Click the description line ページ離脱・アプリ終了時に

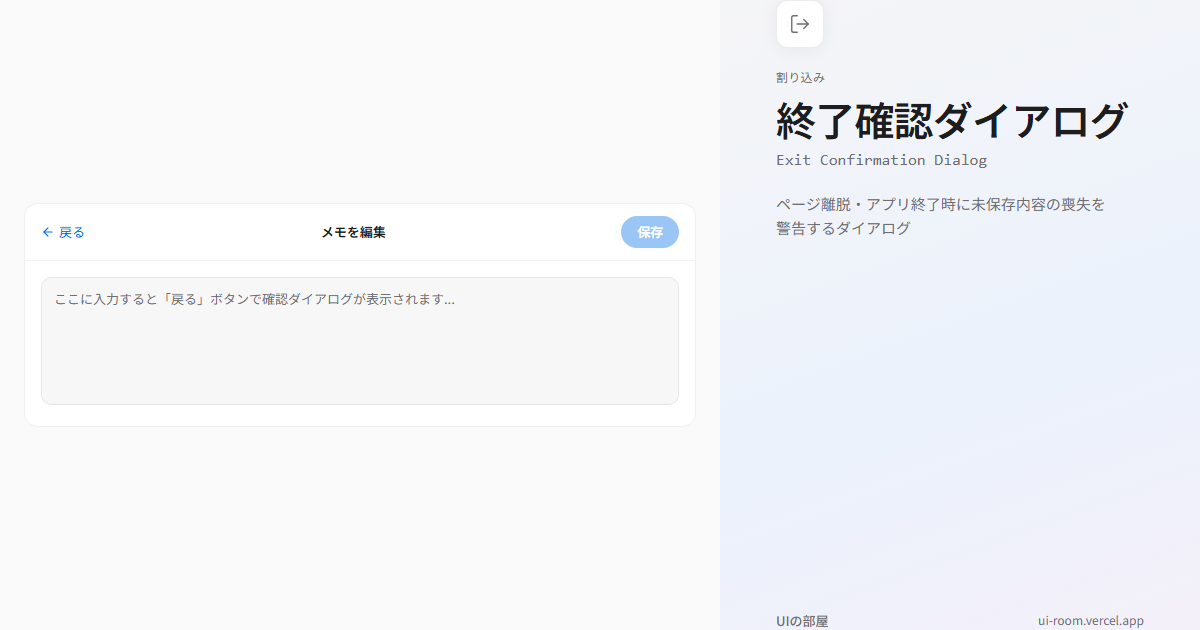pos(941,204)
